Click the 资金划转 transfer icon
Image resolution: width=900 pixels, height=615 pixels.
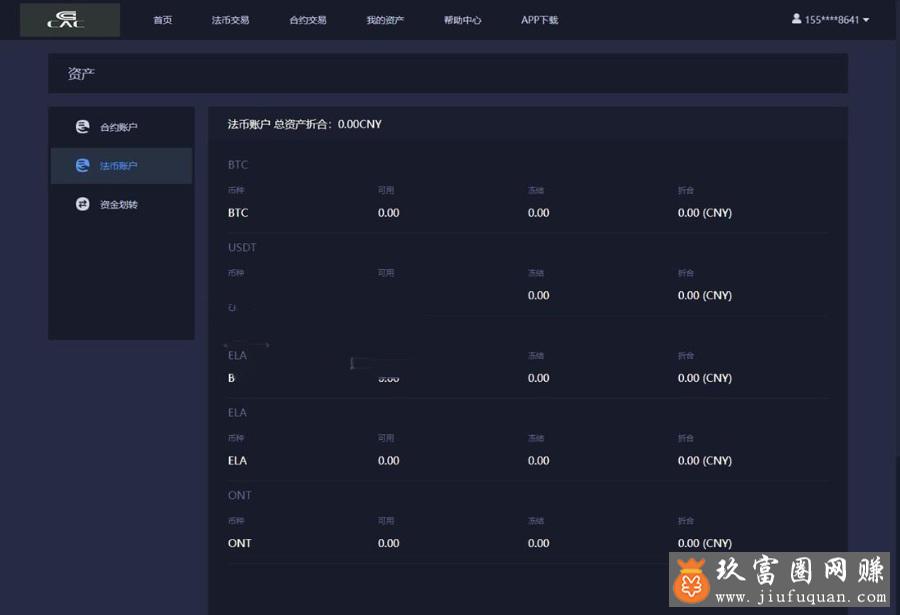[83, 204]
